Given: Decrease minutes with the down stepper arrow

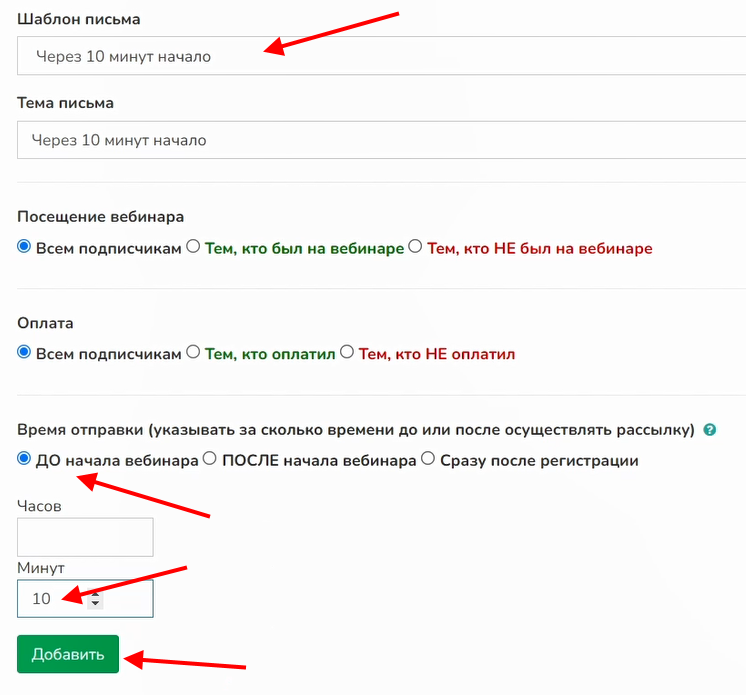Looking at the screenshot, I should [x=95, y=604].
